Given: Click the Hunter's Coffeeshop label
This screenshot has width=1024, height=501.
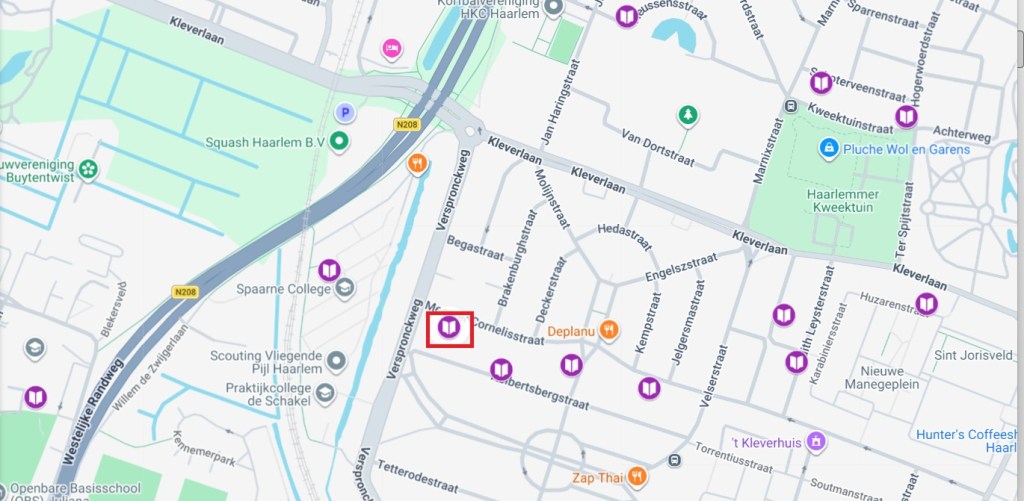Looking at the screenshot, I should tap(967, 441).
